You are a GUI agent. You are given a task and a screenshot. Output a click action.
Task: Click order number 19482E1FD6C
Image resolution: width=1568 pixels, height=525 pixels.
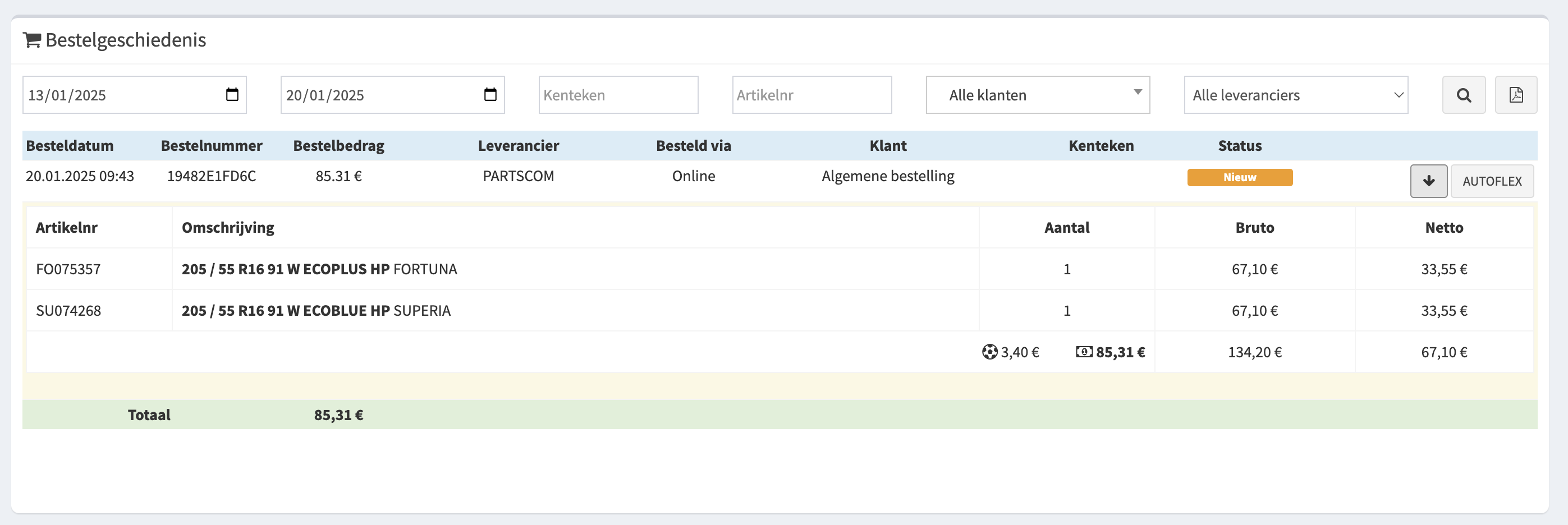point(211,177)
